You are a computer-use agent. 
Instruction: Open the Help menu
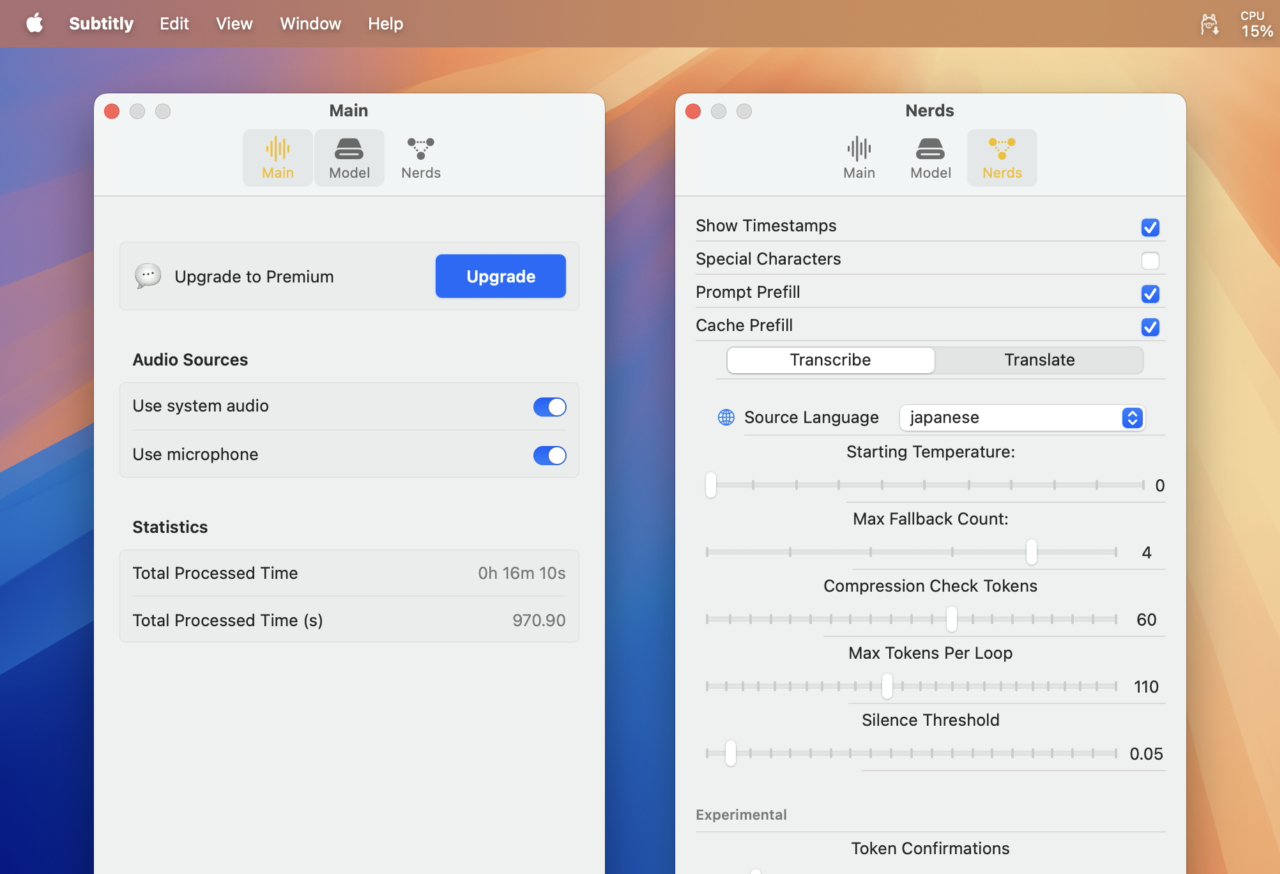pyautogui.click(x=385, y=24)
